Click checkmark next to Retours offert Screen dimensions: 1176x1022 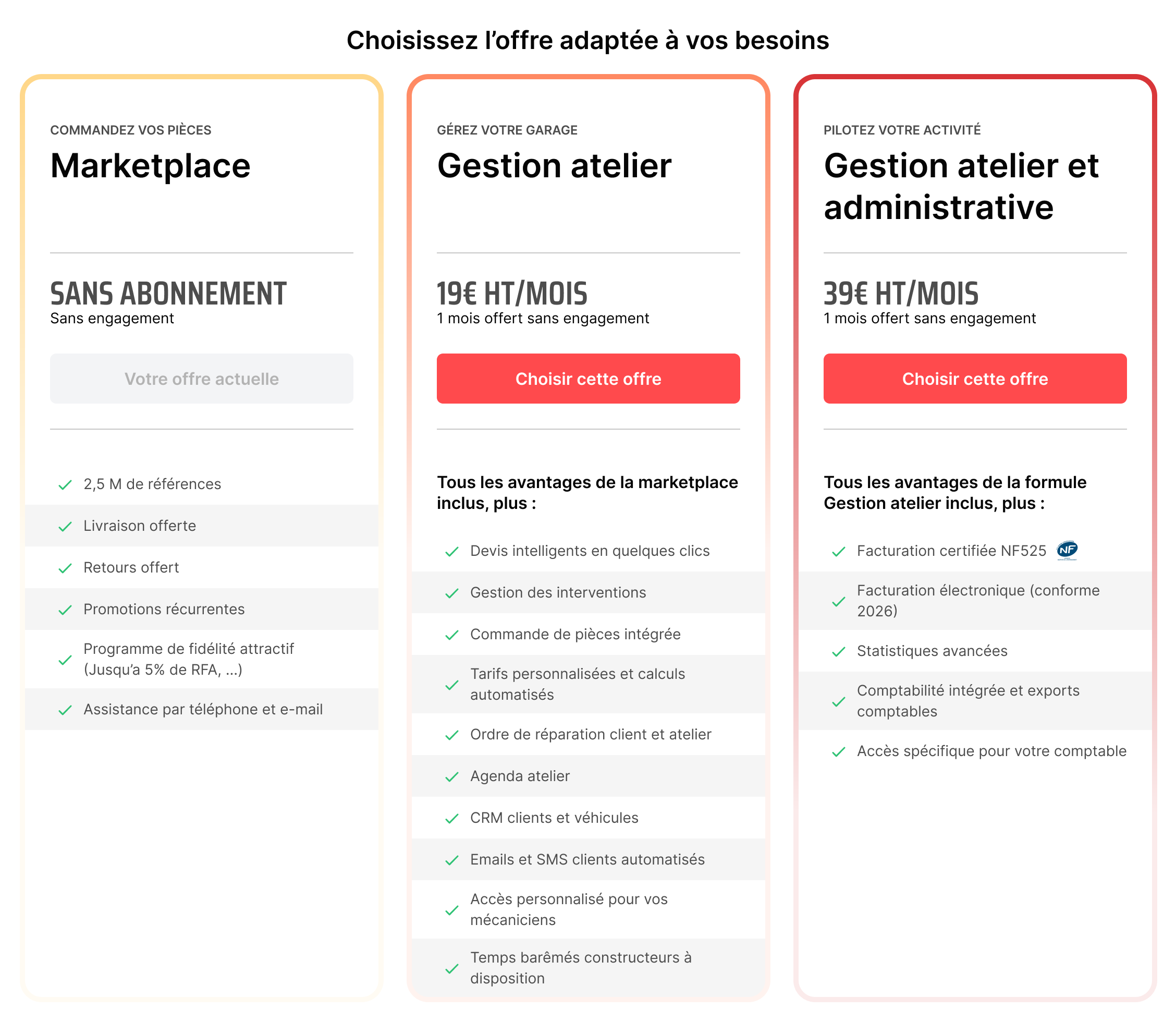click(65, 568)
